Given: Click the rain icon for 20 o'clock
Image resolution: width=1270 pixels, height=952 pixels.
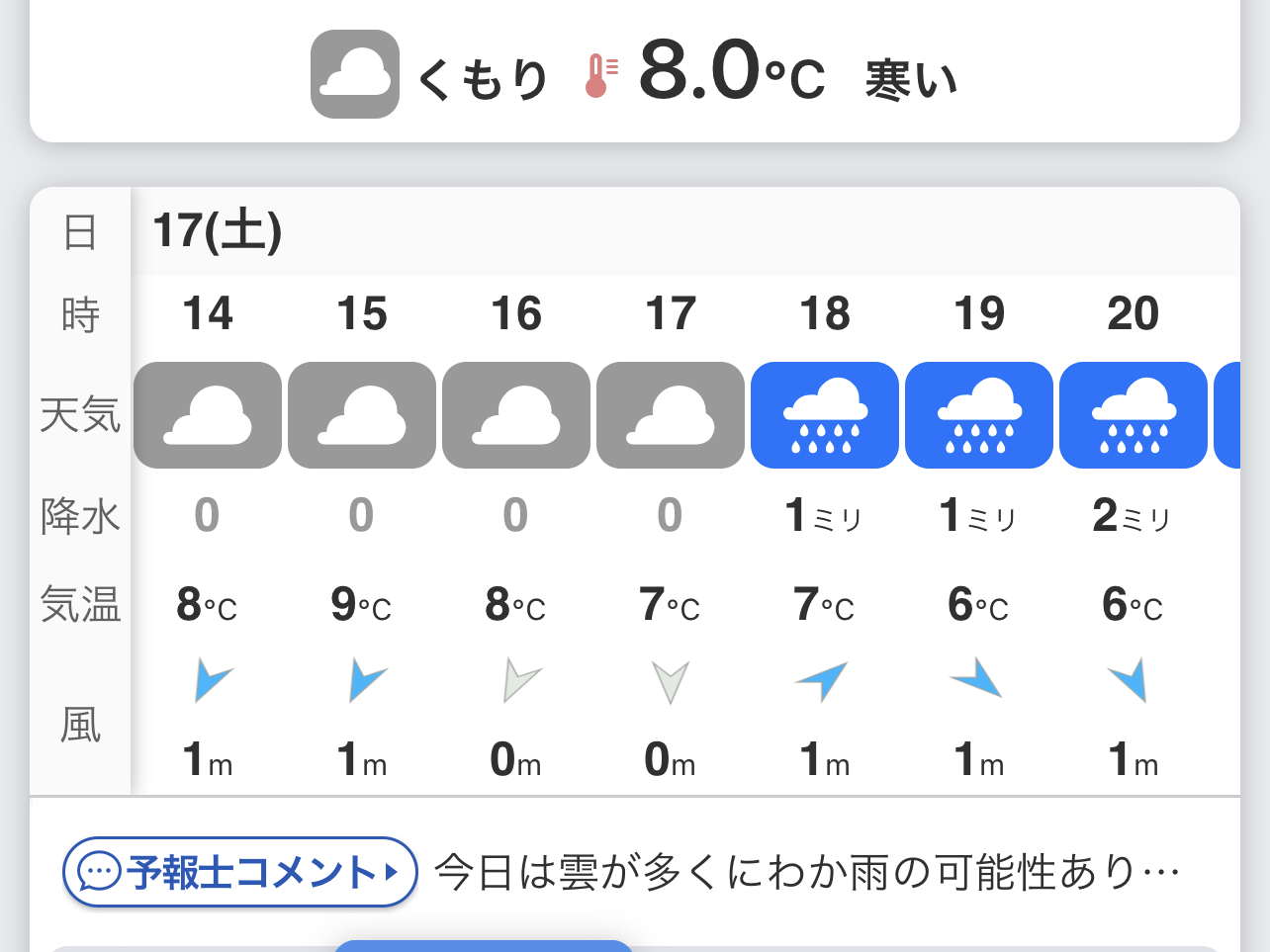Looking at the screenshot, I should pos(1134,415).
